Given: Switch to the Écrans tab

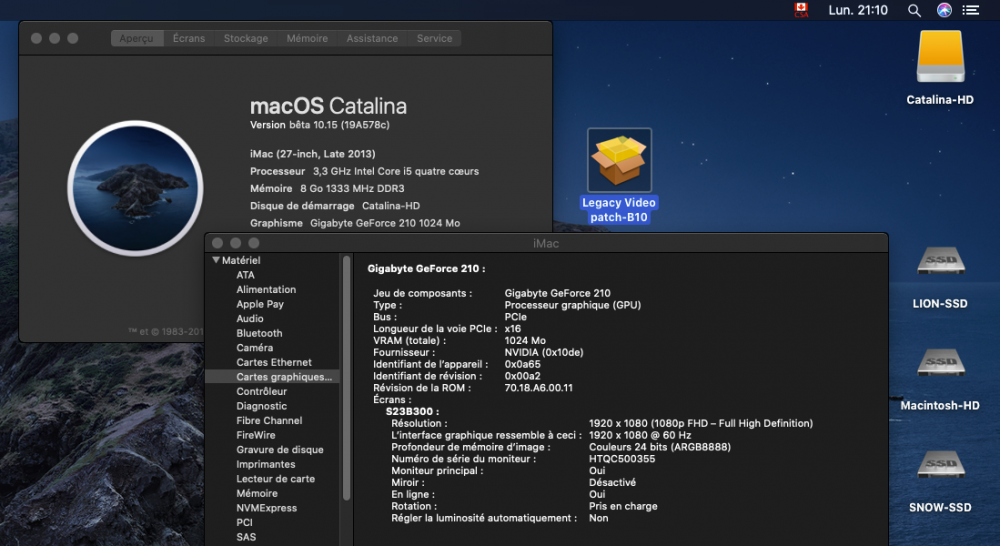Looking at the screenshot, I should tap(189, 38).
